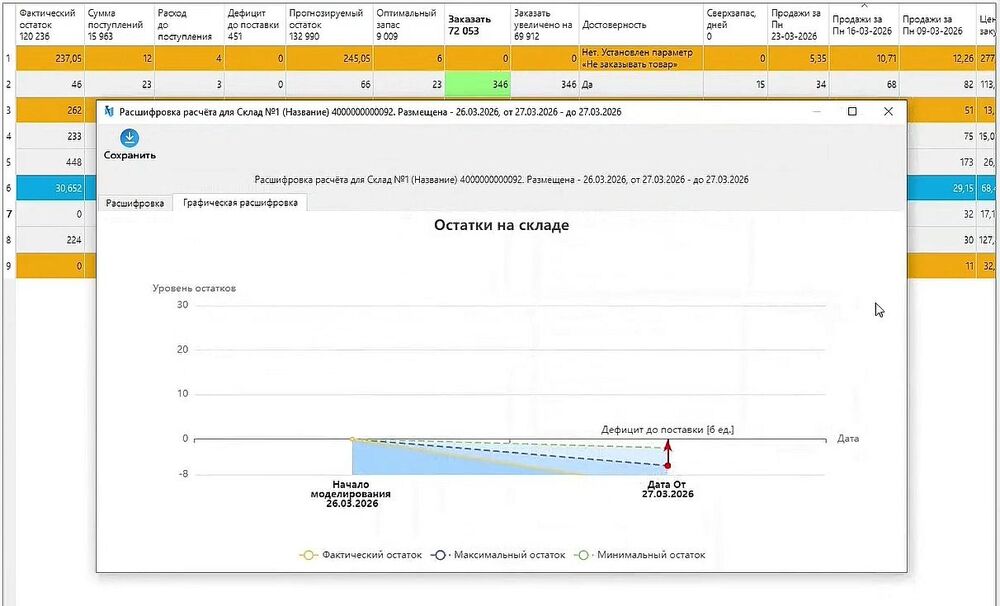Click the Прогнозируемый остаток column header
Viewport: 1000px width, 606px height.
pos(329,24)
